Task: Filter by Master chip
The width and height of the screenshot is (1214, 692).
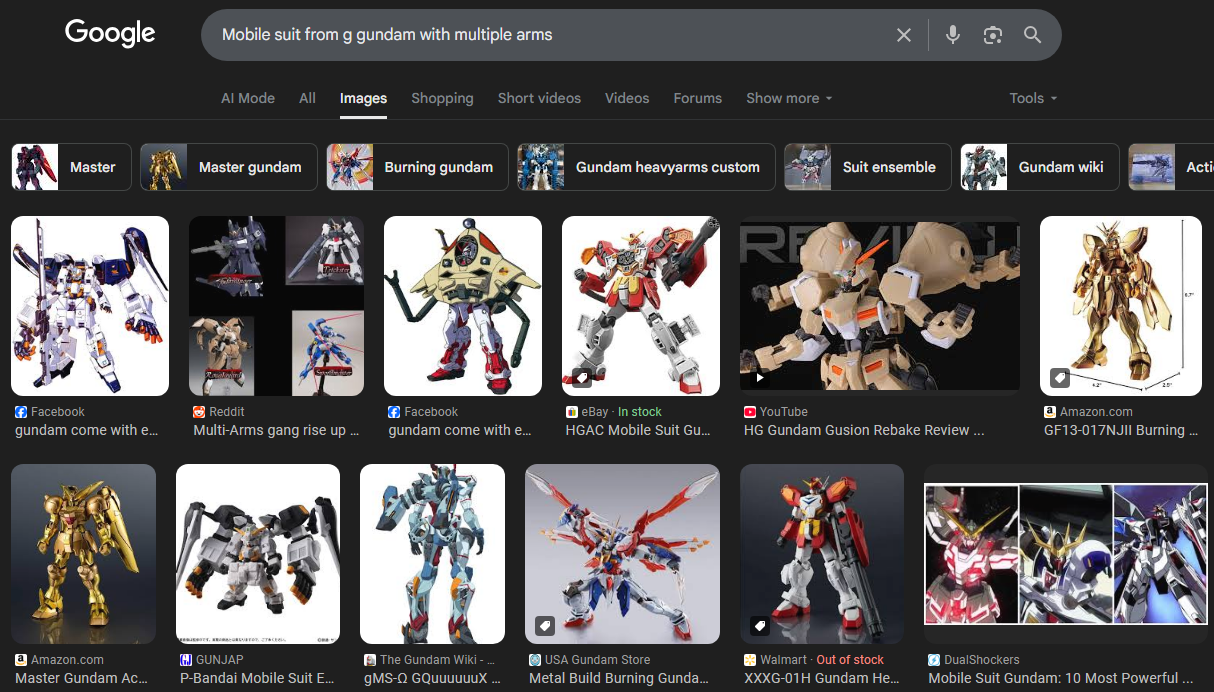Action: 71,167
